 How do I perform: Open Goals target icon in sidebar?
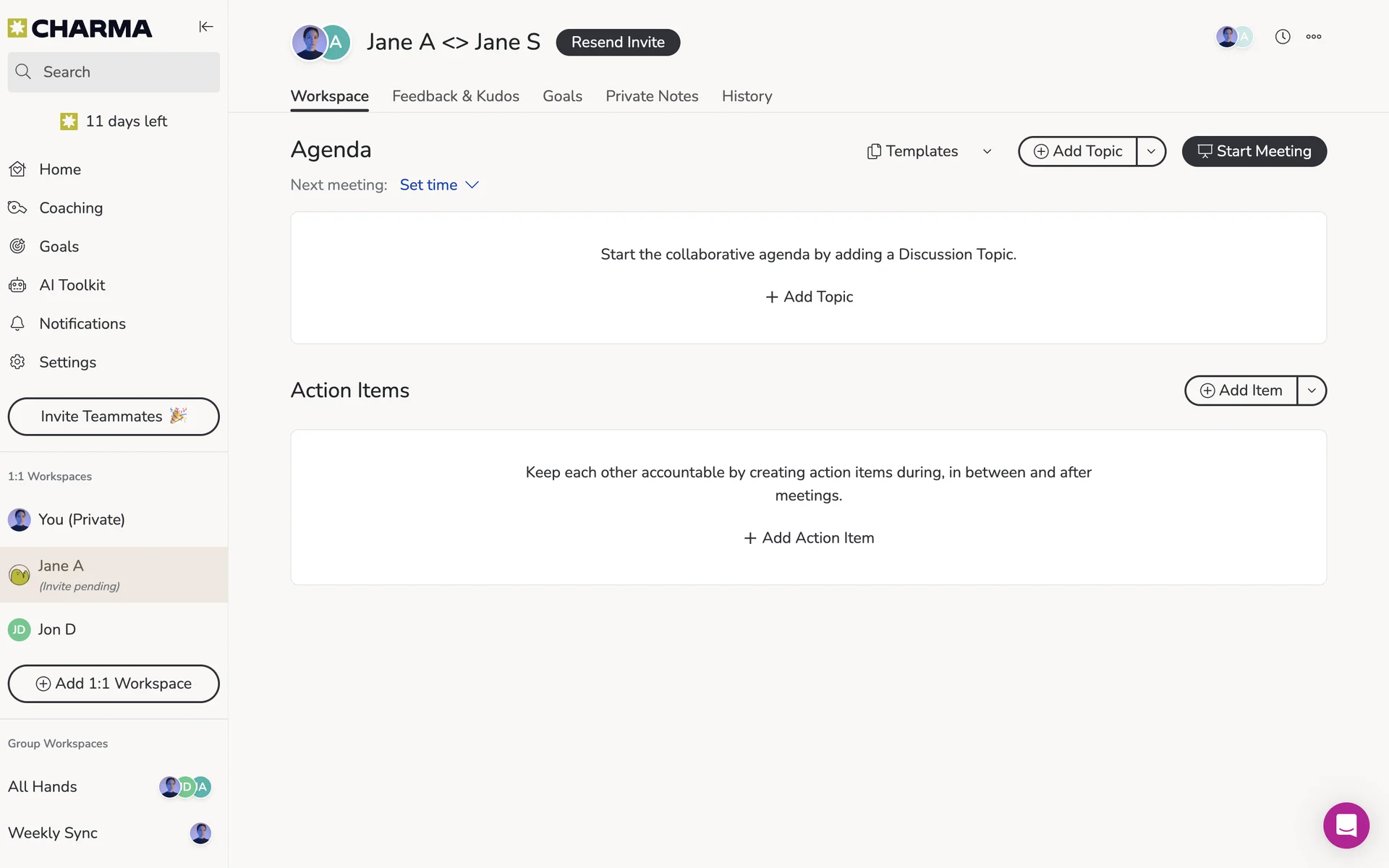[18, 246]
